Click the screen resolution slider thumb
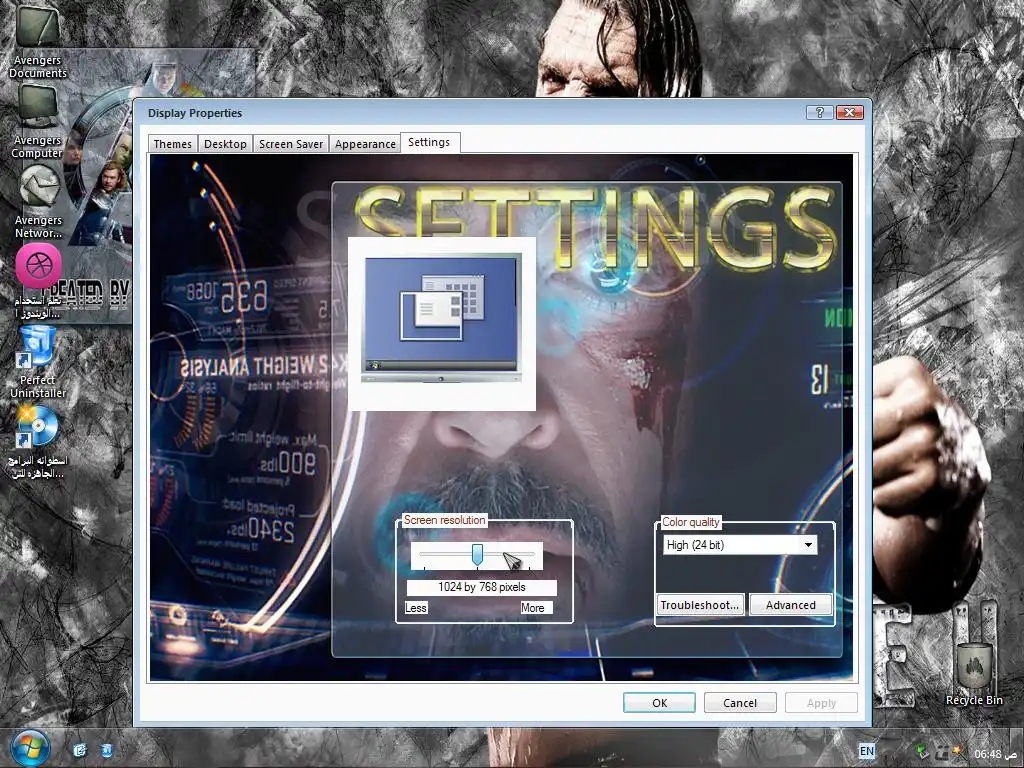1024x768 pixels. 477,556
